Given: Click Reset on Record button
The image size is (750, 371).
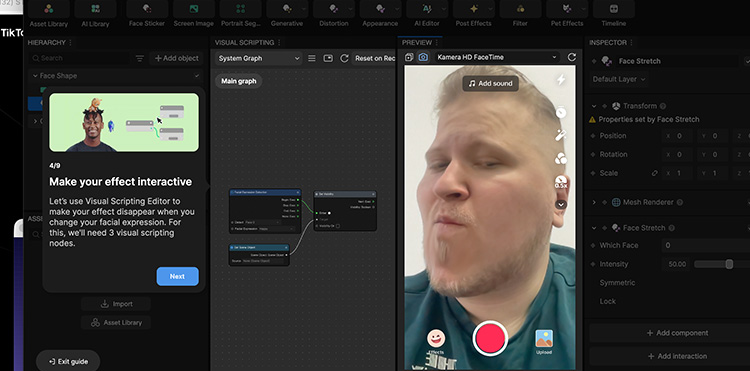Looking at the screenshot, I should [374, 58].
